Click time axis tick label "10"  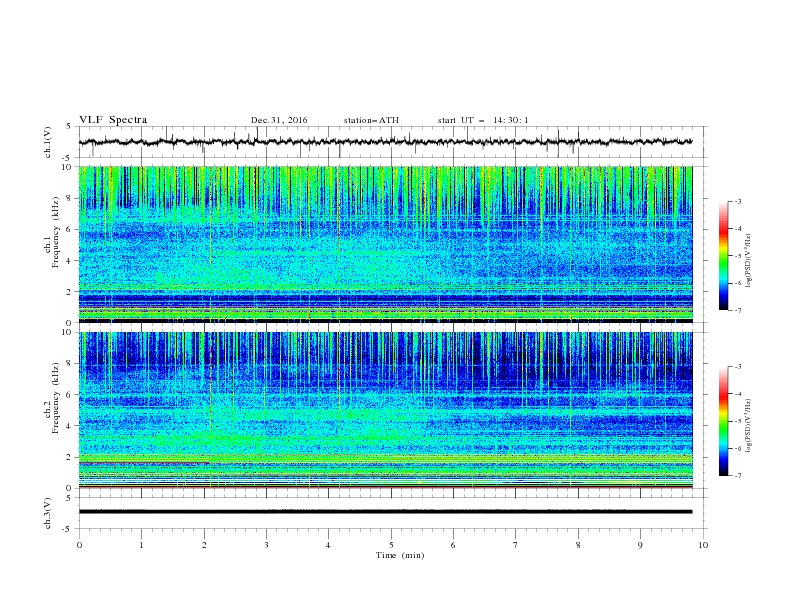point(703,545)
